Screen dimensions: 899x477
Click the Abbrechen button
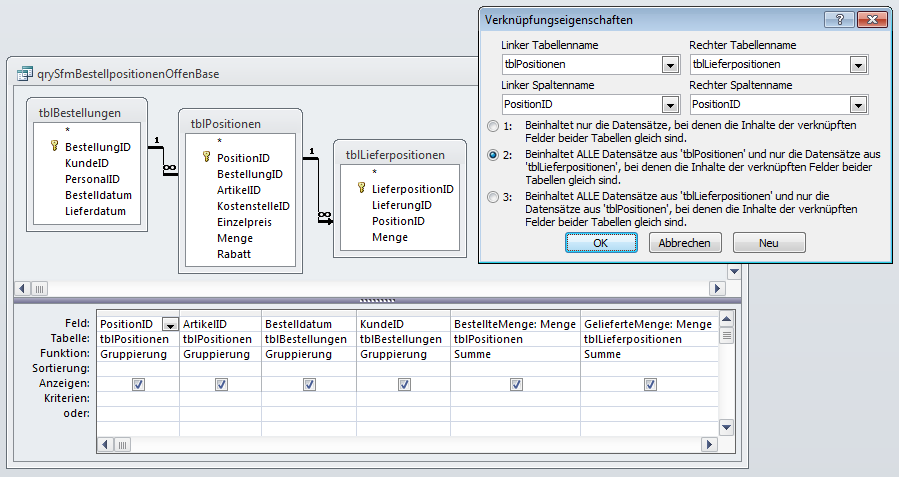685,243
